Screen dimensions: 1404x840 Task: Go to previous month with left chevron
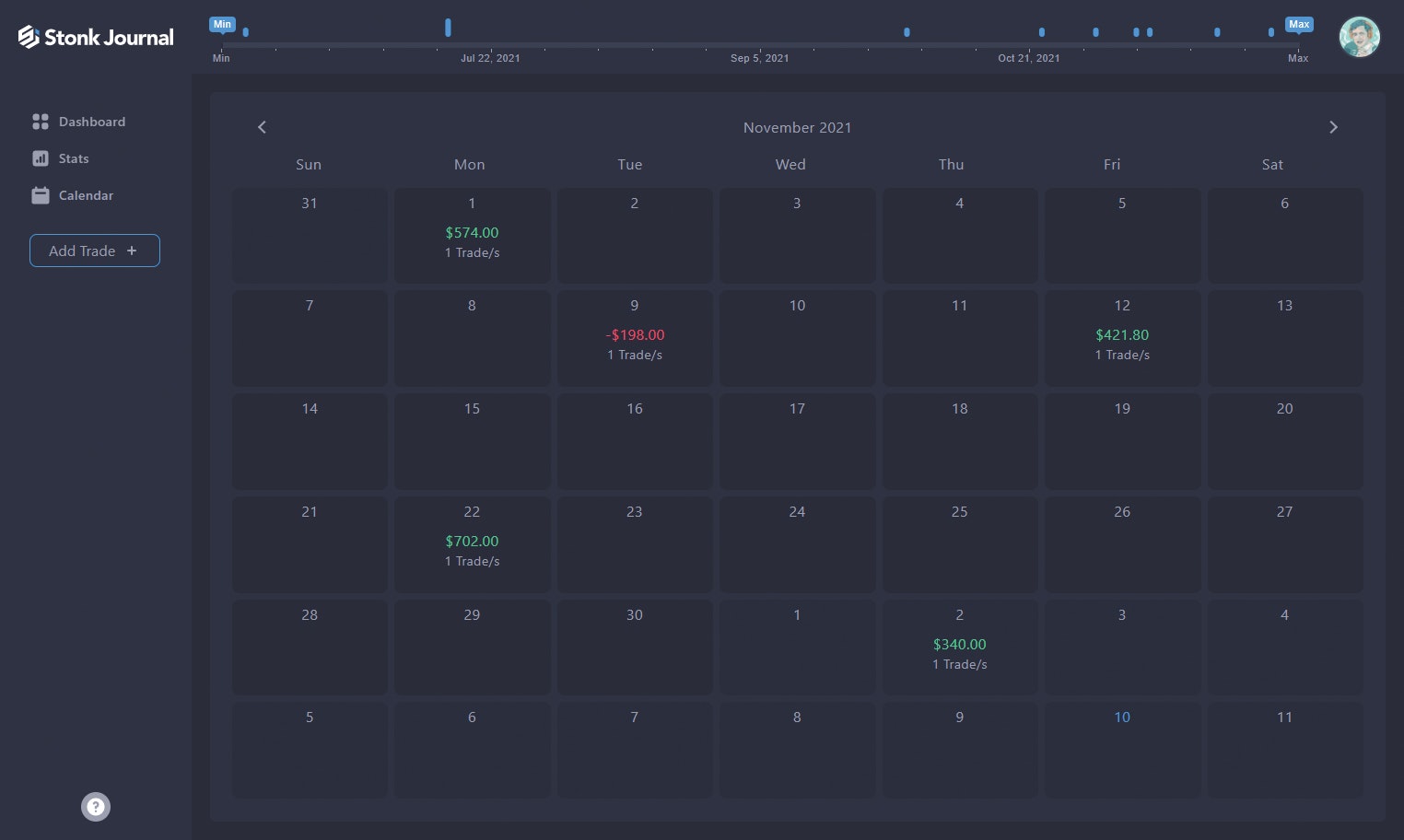[262, 127]
